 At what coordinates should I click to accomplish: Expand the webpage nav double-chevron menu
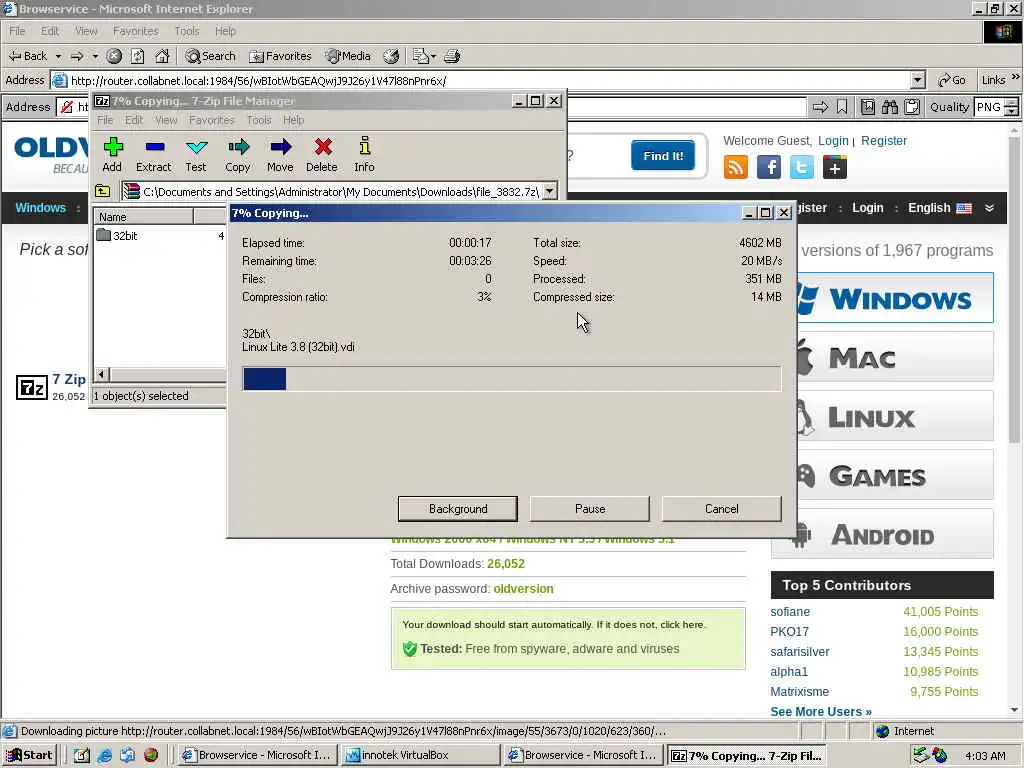point(989,208)
